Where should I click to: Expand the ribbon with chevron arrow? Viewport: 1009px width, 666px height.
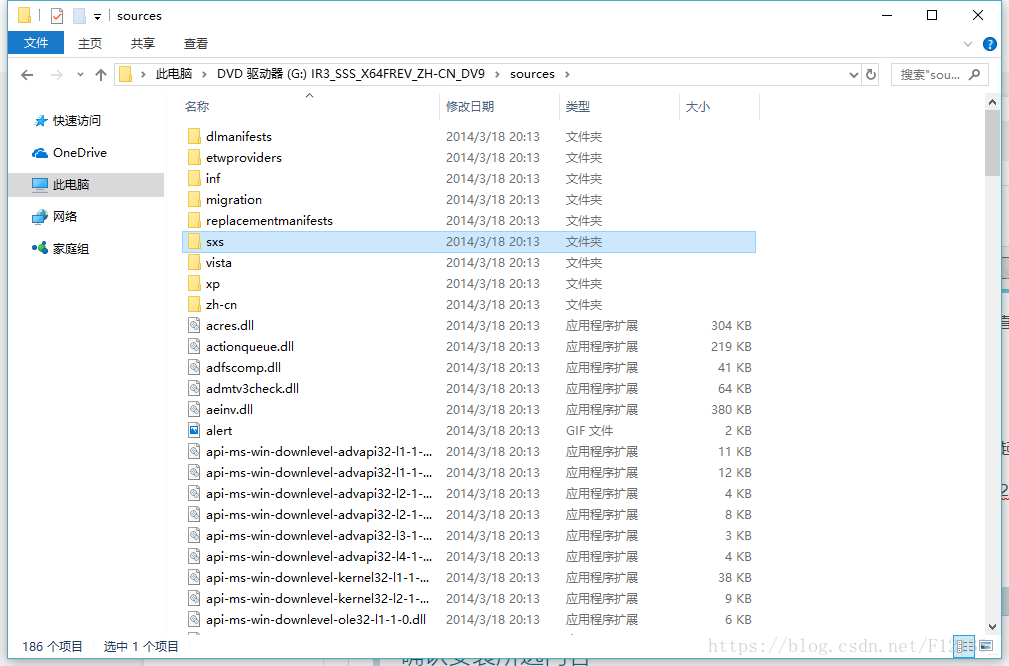pyautogui.click(x=967, y=44)
